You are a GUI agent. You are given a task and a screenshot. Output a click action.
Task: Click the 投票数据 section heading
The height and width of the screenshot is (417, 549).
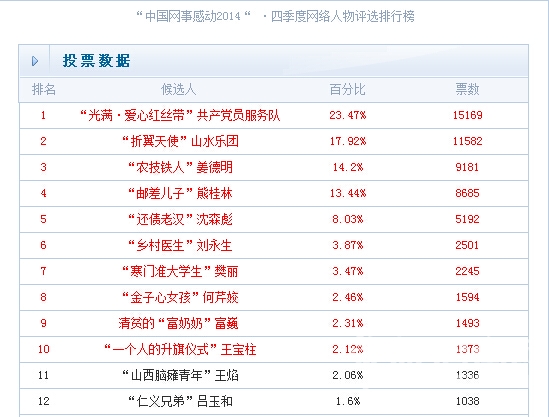97,61
